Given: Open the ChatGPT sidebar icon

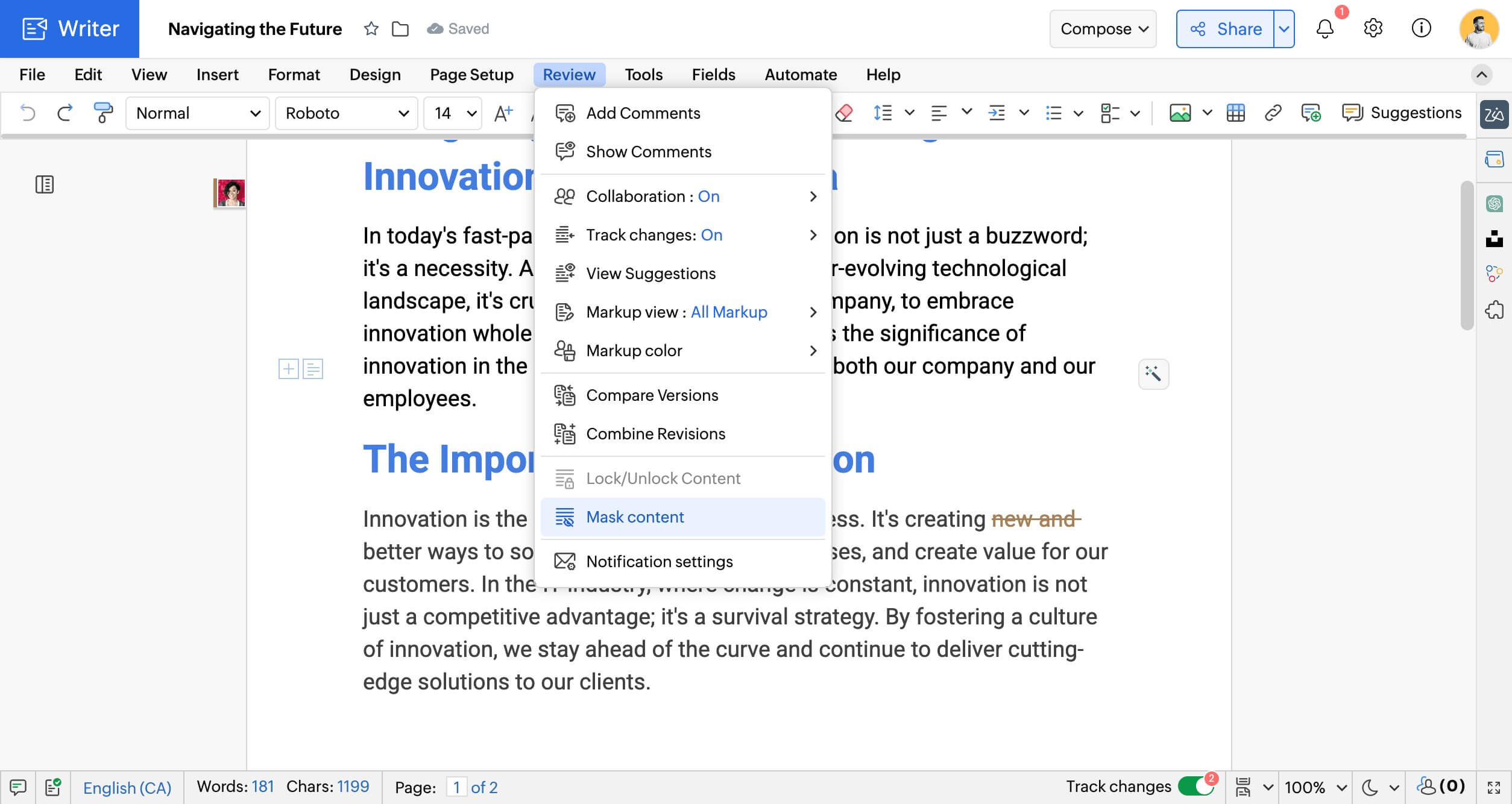Looking at the screenshot, I should pyautogui.click(x=1494, y=204).
